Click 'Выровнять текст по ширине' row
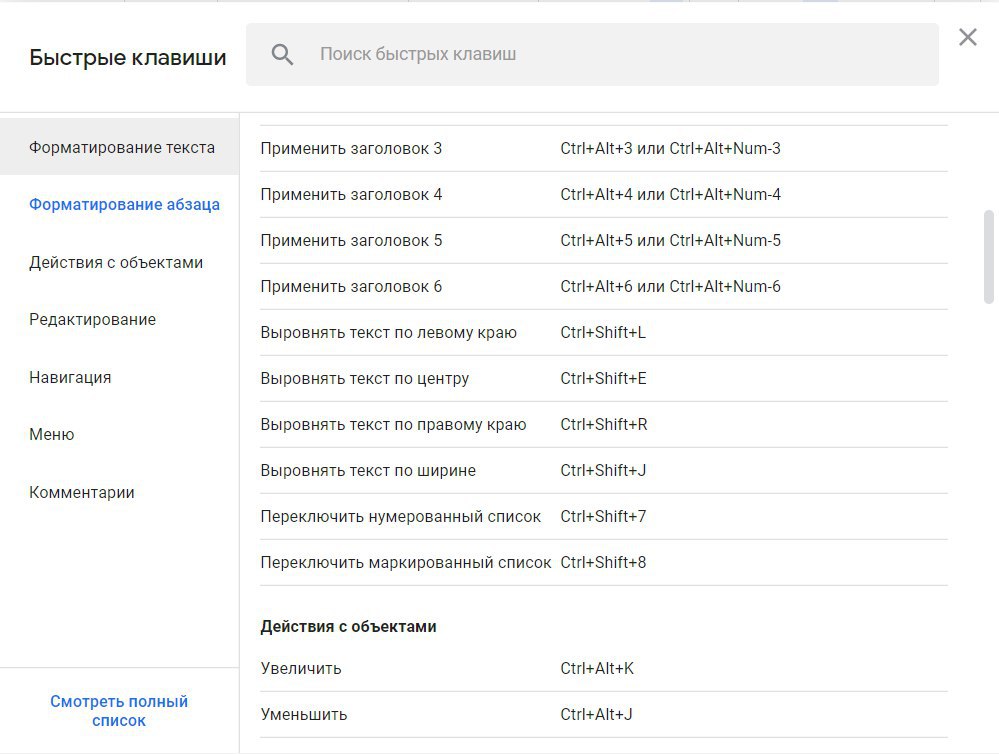The image size is (999, 754). [x=368, y=471]
